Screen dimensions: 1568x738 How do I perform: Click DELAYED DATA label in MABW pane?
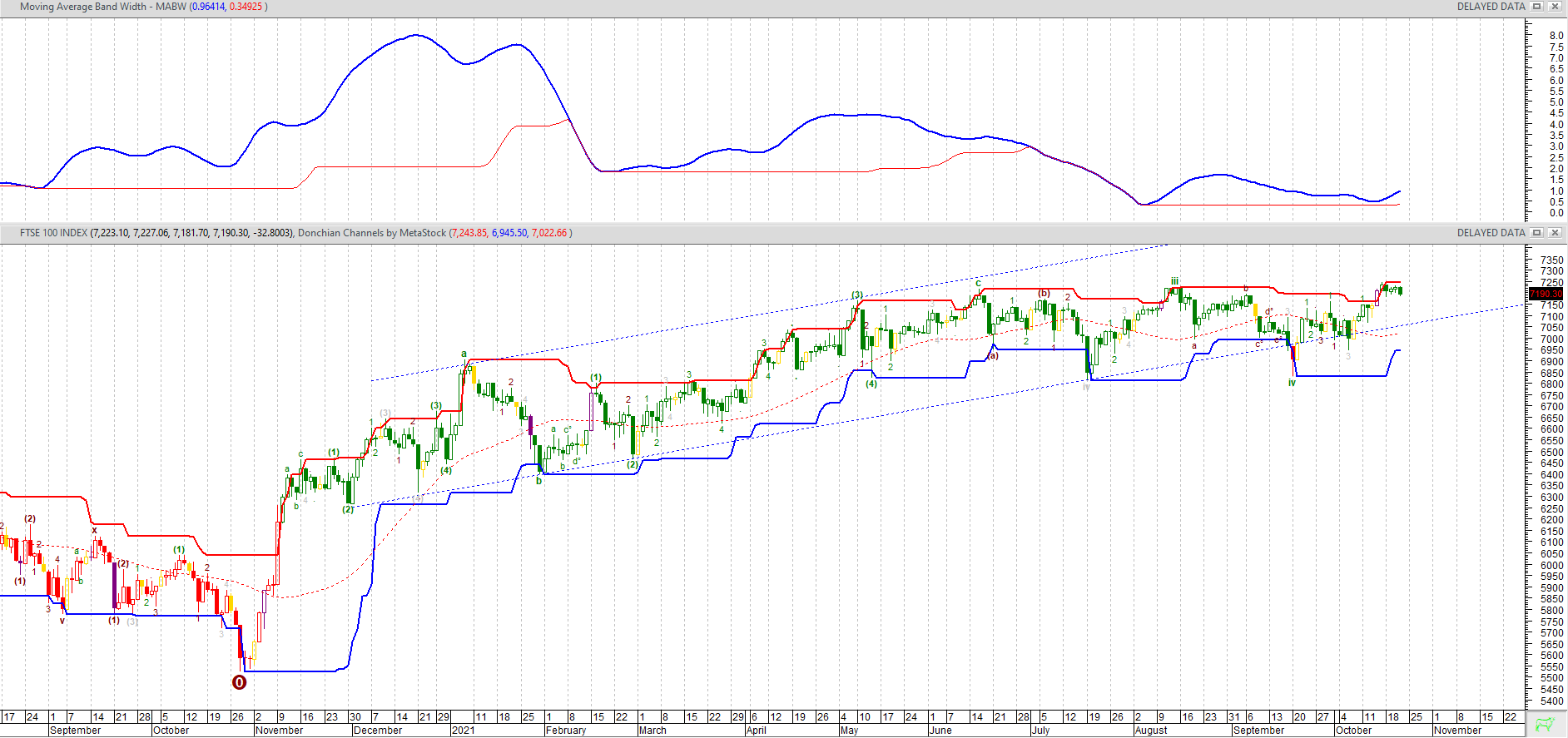click(x=1491, y=7)
